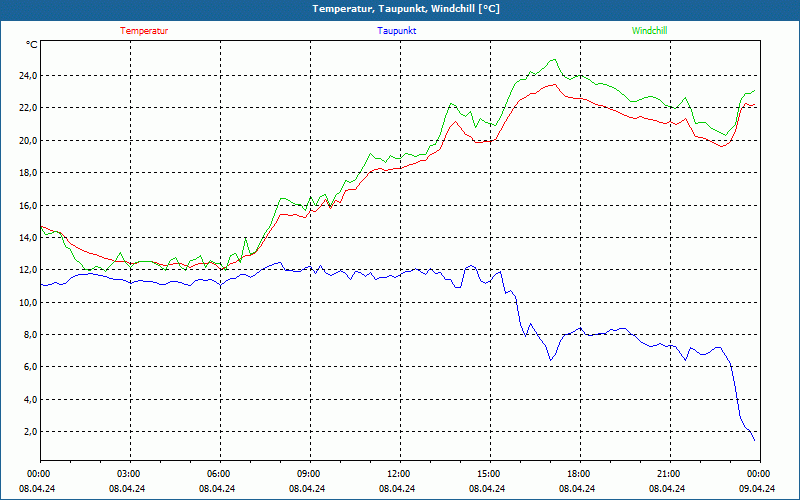Viewport: 800px width, 500px height.
Task: Click the 21:00 time axis label
Action: (669, 474)
